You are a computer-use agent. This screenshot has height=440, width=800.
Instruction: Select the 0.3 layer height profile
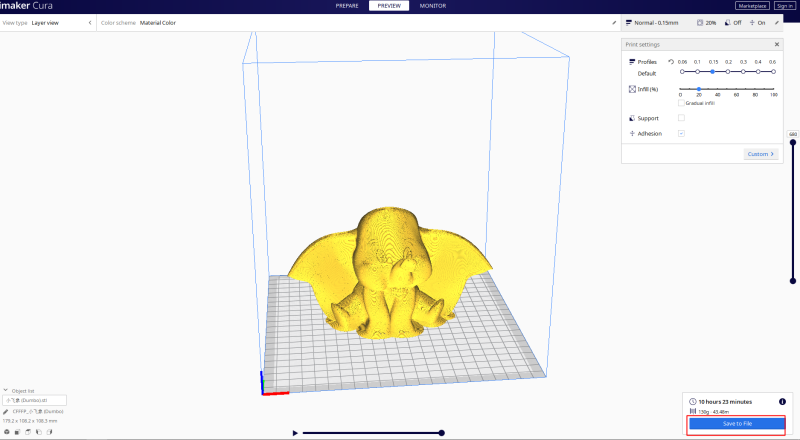pos(743,71)
